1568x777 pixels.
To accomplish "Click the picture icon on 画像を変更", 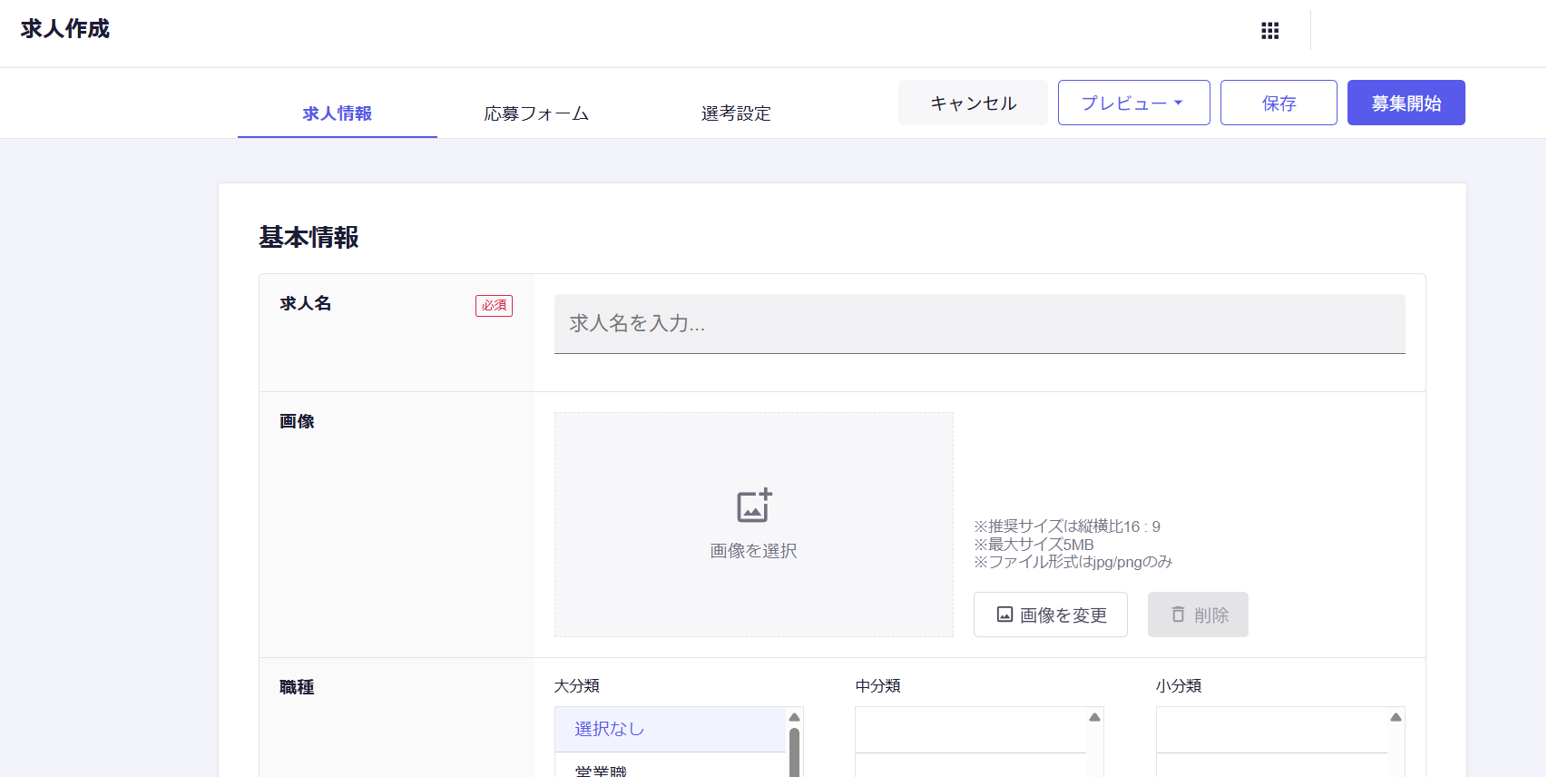I will tap(1004, 615).
